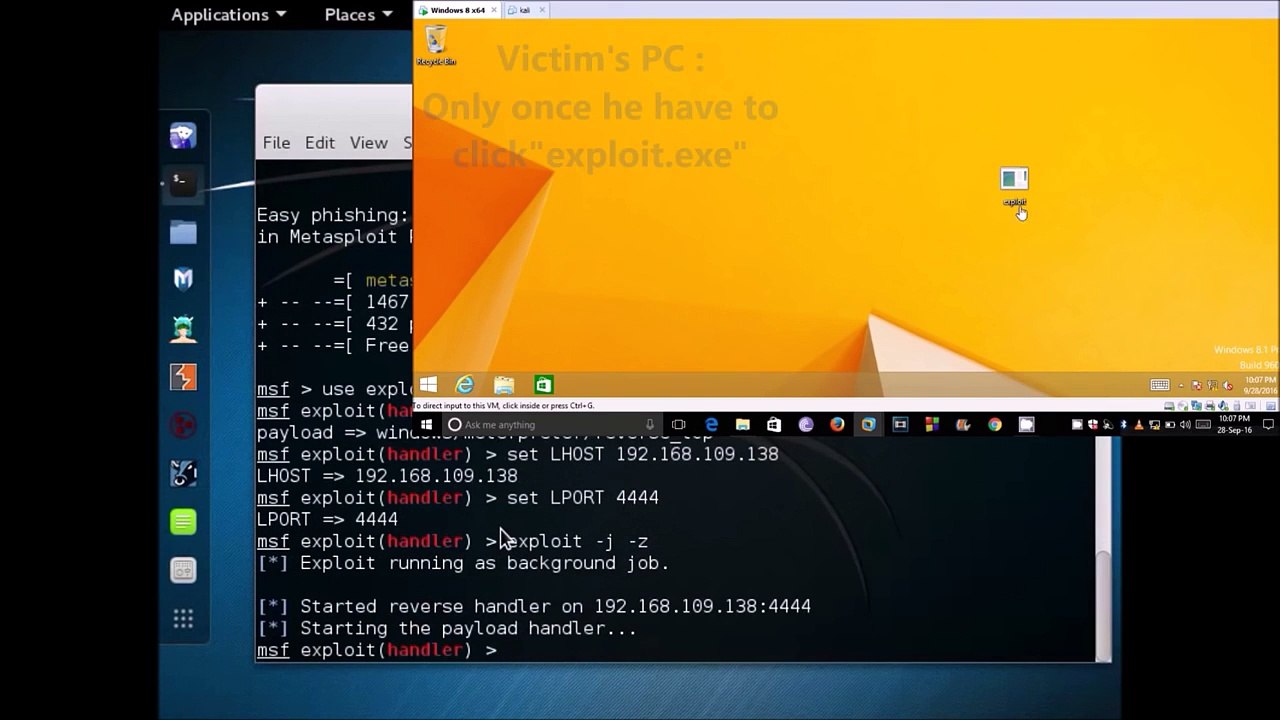This screenshot has height=720, width=1280.
Task: Open File Explorer in Windows 8 taskbar
Action: 504,385
